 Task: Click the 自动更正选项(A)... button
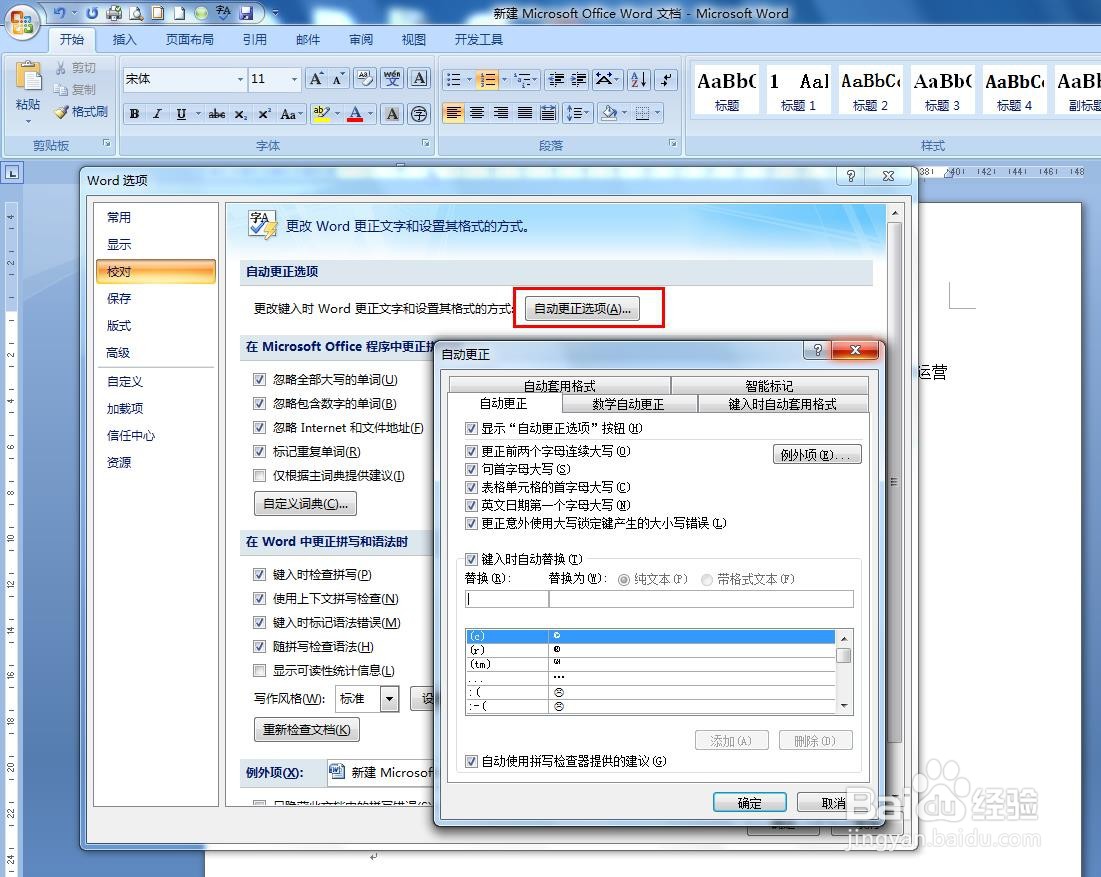click(582, 309)
